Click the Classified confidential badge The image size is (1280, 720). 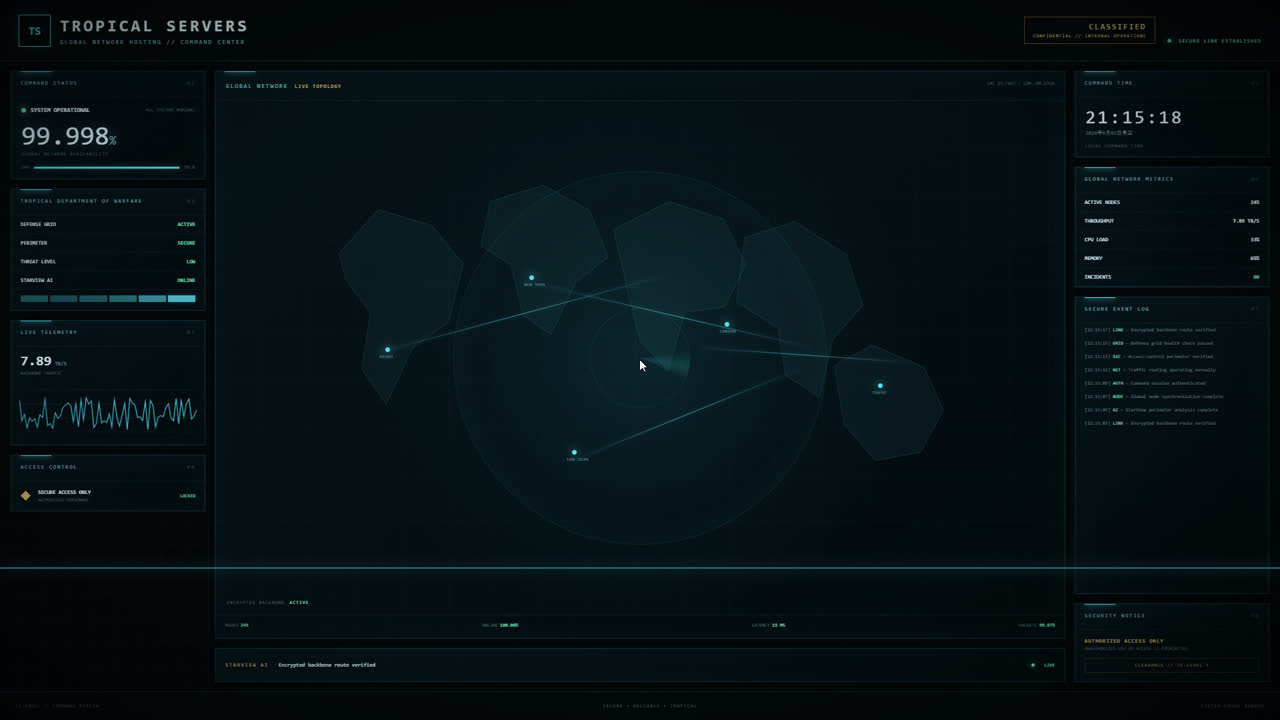1089,30
